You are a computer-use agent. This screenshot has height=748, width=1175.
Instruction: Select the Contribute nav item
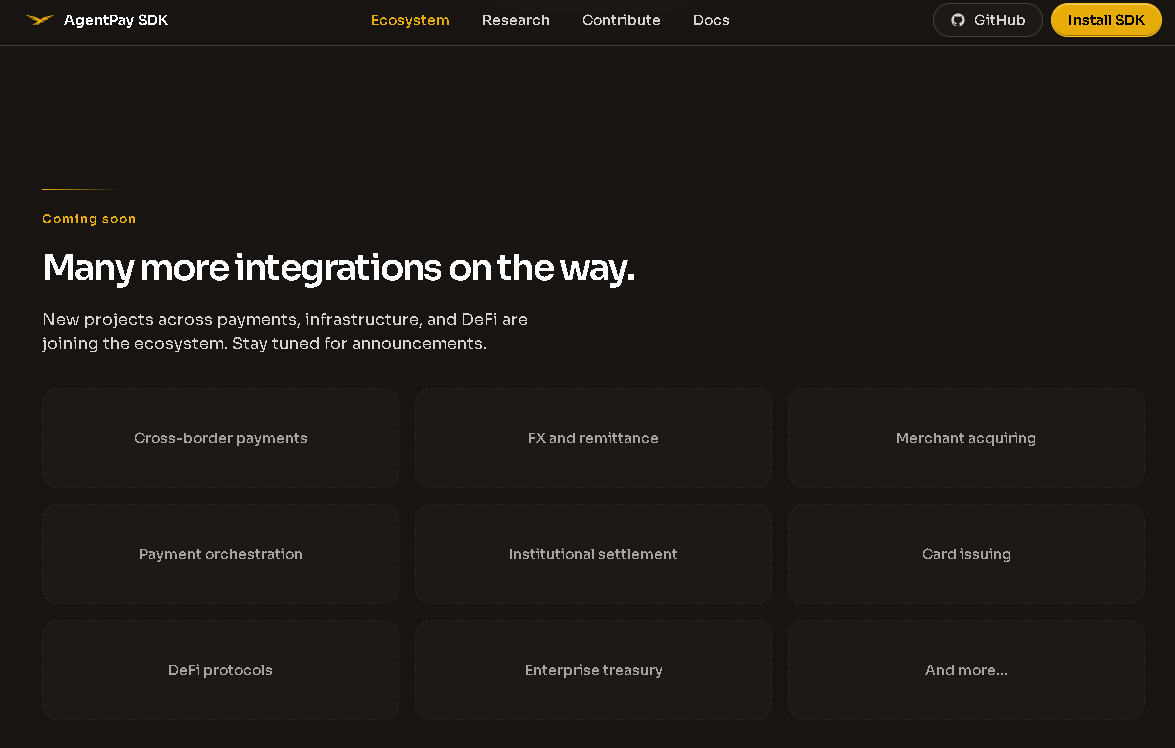click(x=621, y=20)
